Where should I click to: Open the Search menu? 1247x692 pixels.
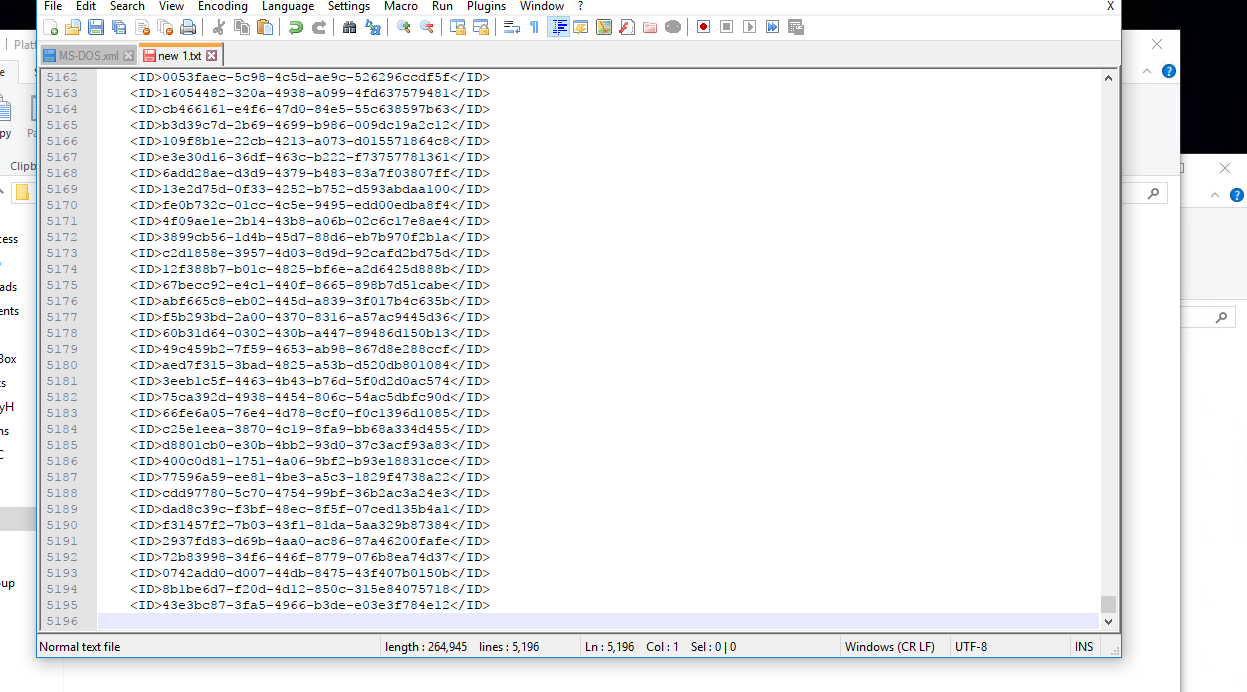click(127, 6)
